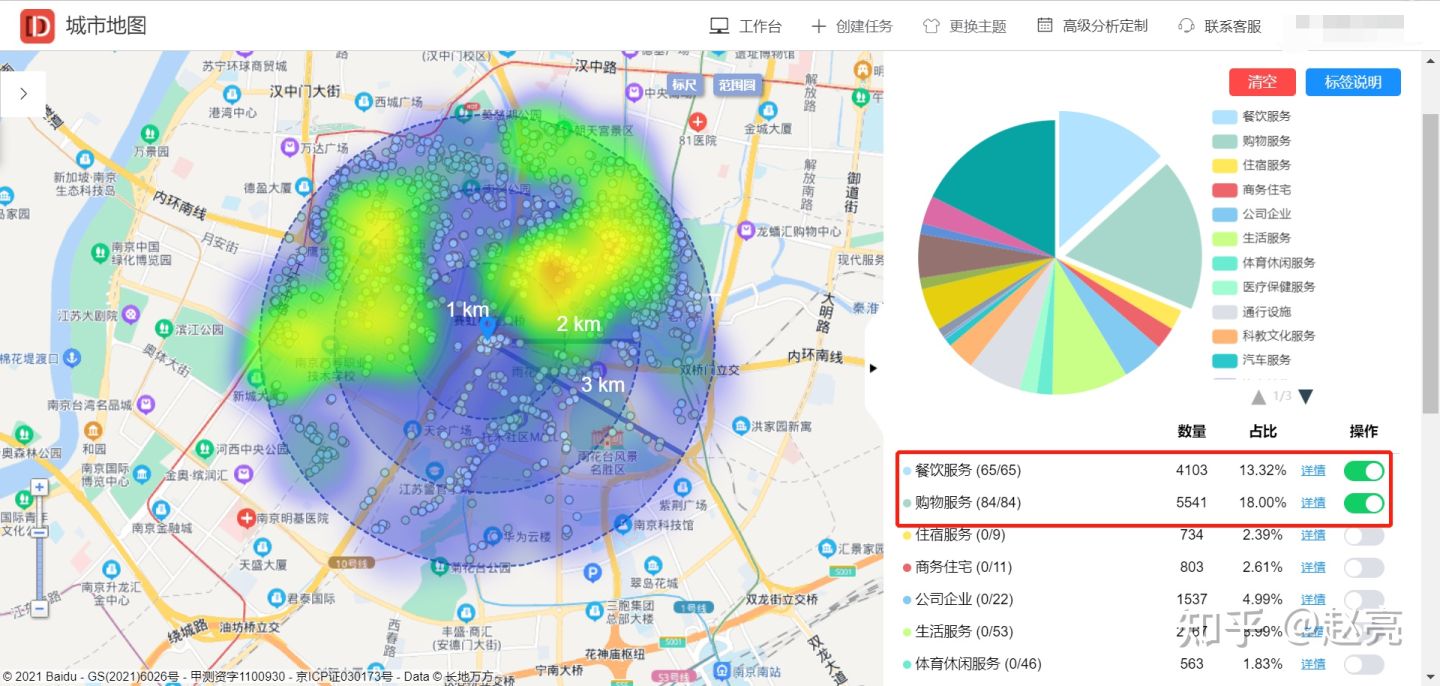Open 联系客服 in the top navigation
Screen dimensions: 1440x686
point(1220,26)
